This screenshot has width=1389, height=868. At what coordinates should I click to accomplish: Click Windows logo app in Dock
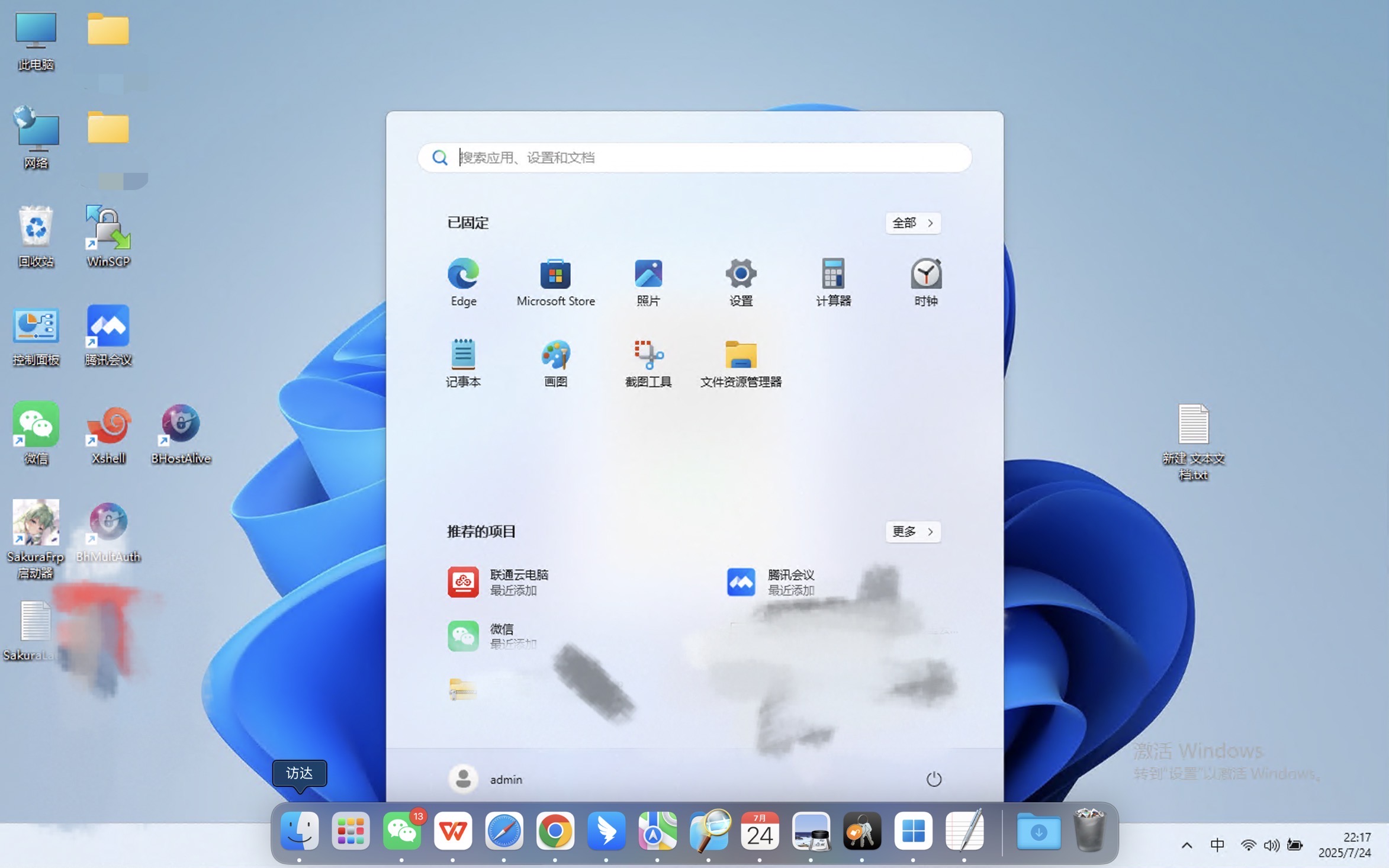(x=913, y=831)
